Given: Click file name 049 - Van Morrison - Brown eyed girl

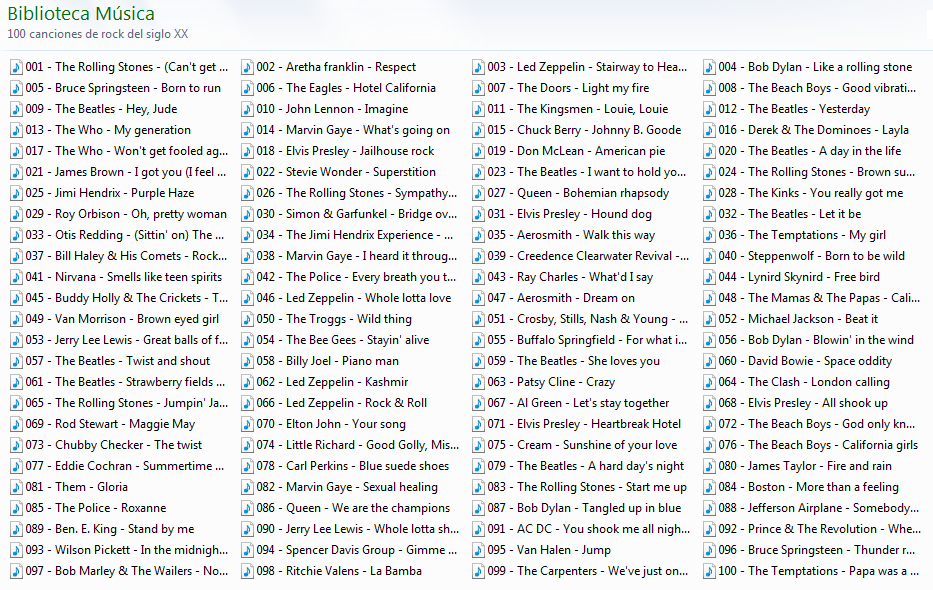Looking at the screenshot, I should coord(122,319).
